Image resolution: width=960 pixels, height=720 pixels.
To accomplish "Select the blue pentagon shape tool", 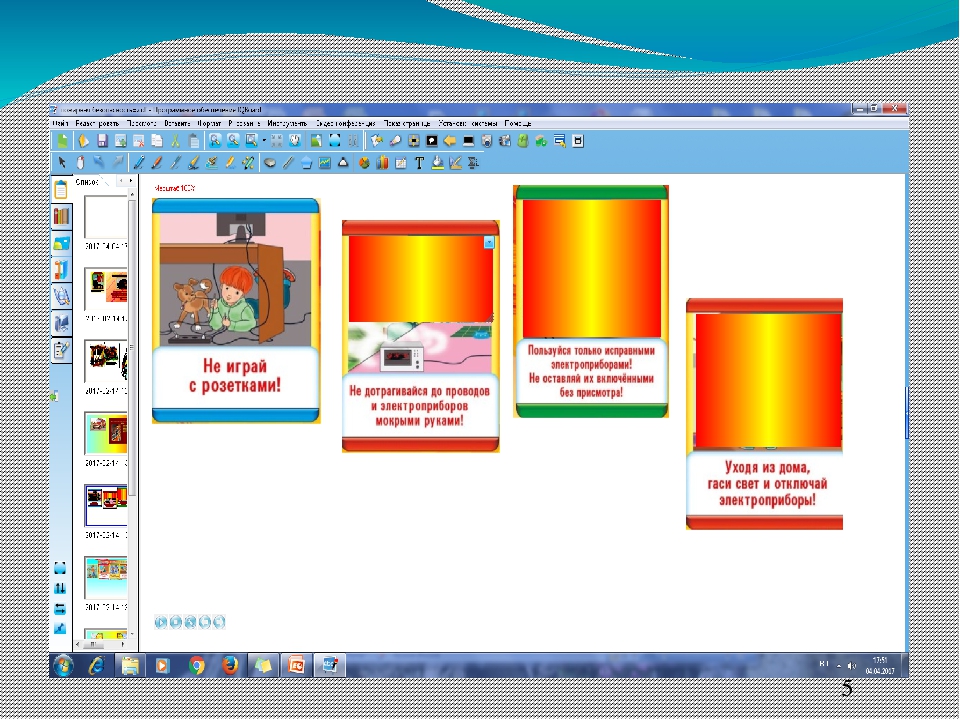I will coord(307,162).
